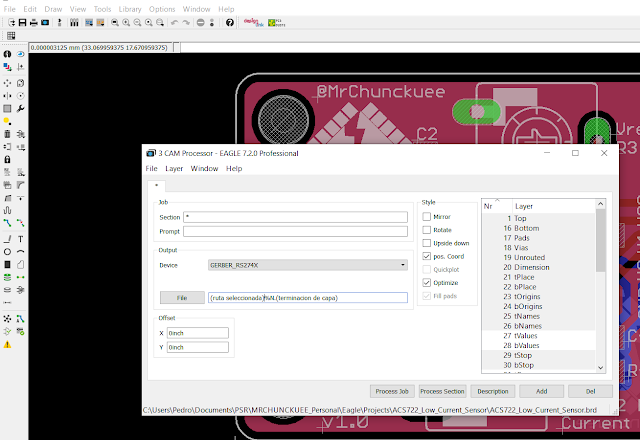This screenshot has height=440, width=640.
Task: Open the CAM processor toolbar icon
Action: coord(45,23)
